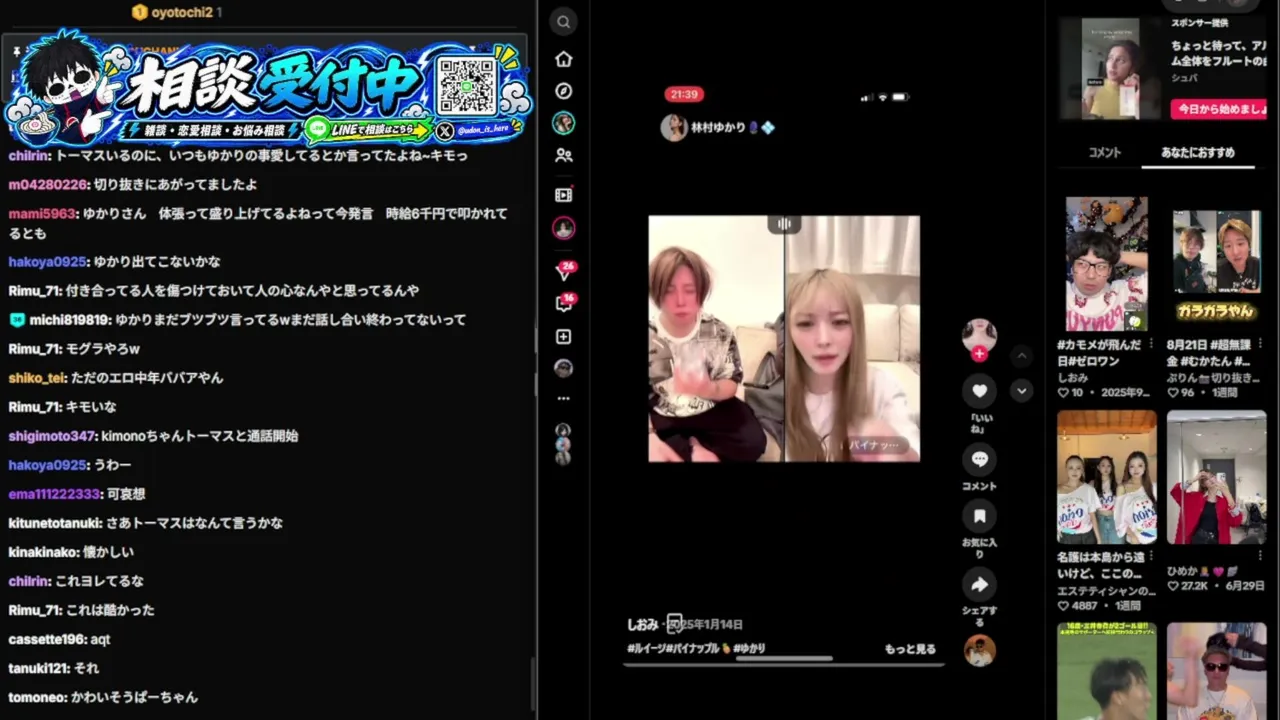This screenshot has height=720, width=1280.
Task: Switch to あなたにおすすめ tab
Action: coord(1198,153)
